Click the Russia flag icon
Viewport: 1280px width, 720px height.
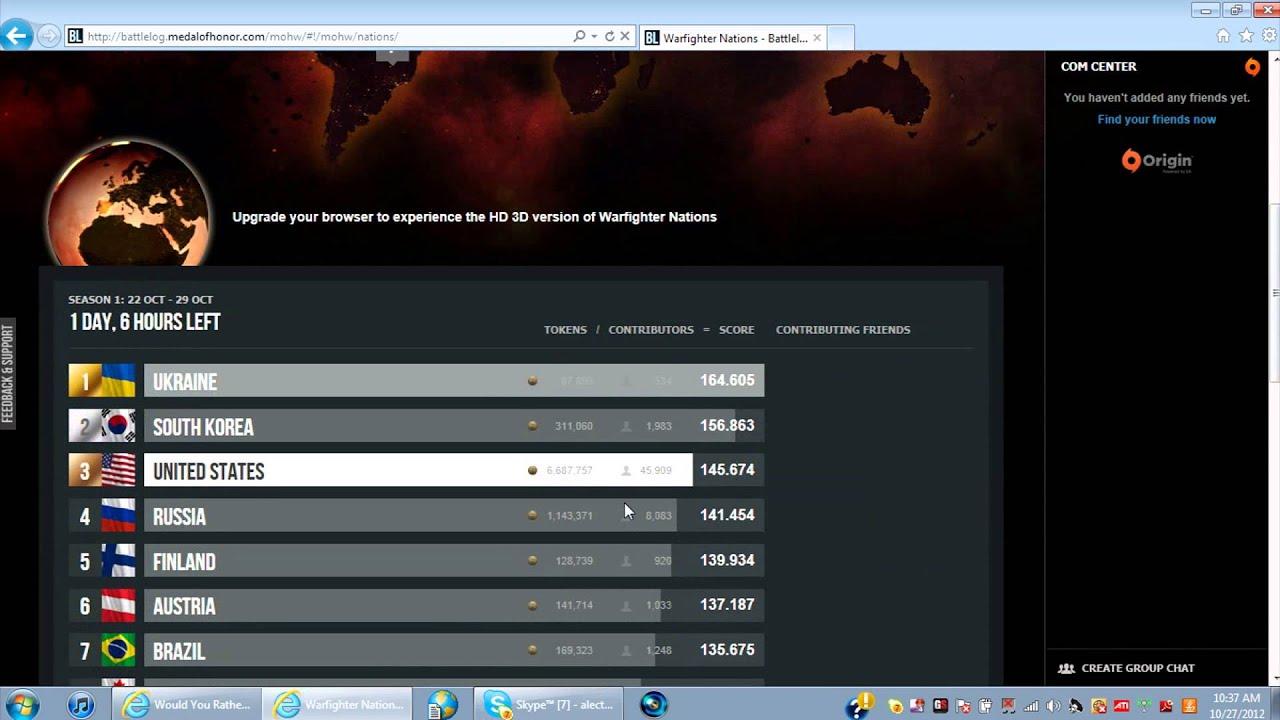[118, 515]
